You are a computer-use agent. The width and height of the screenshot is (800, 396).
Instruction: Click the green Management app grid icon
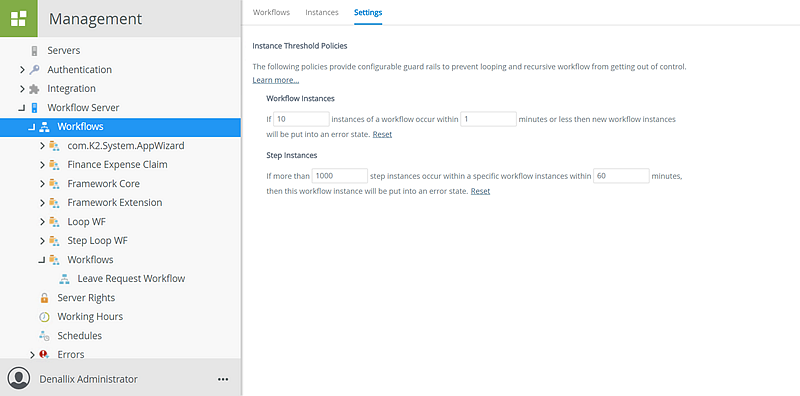(18, 18)
